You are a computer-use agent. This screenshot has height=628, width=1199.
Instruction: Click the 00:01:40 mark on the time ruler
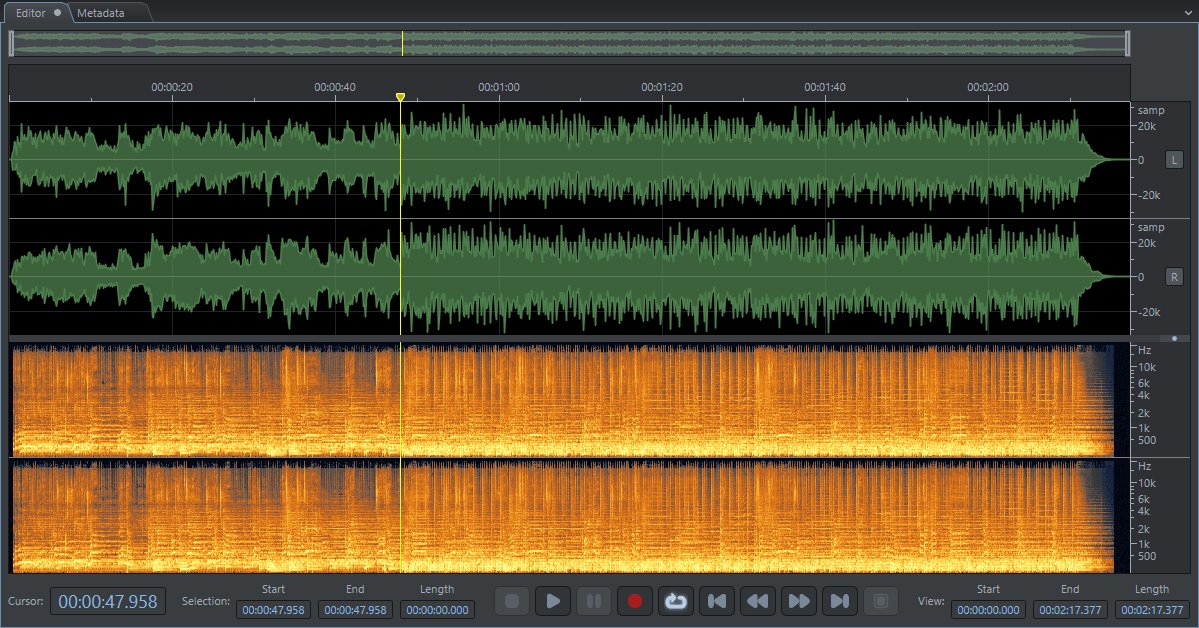[x=825, y=87]
